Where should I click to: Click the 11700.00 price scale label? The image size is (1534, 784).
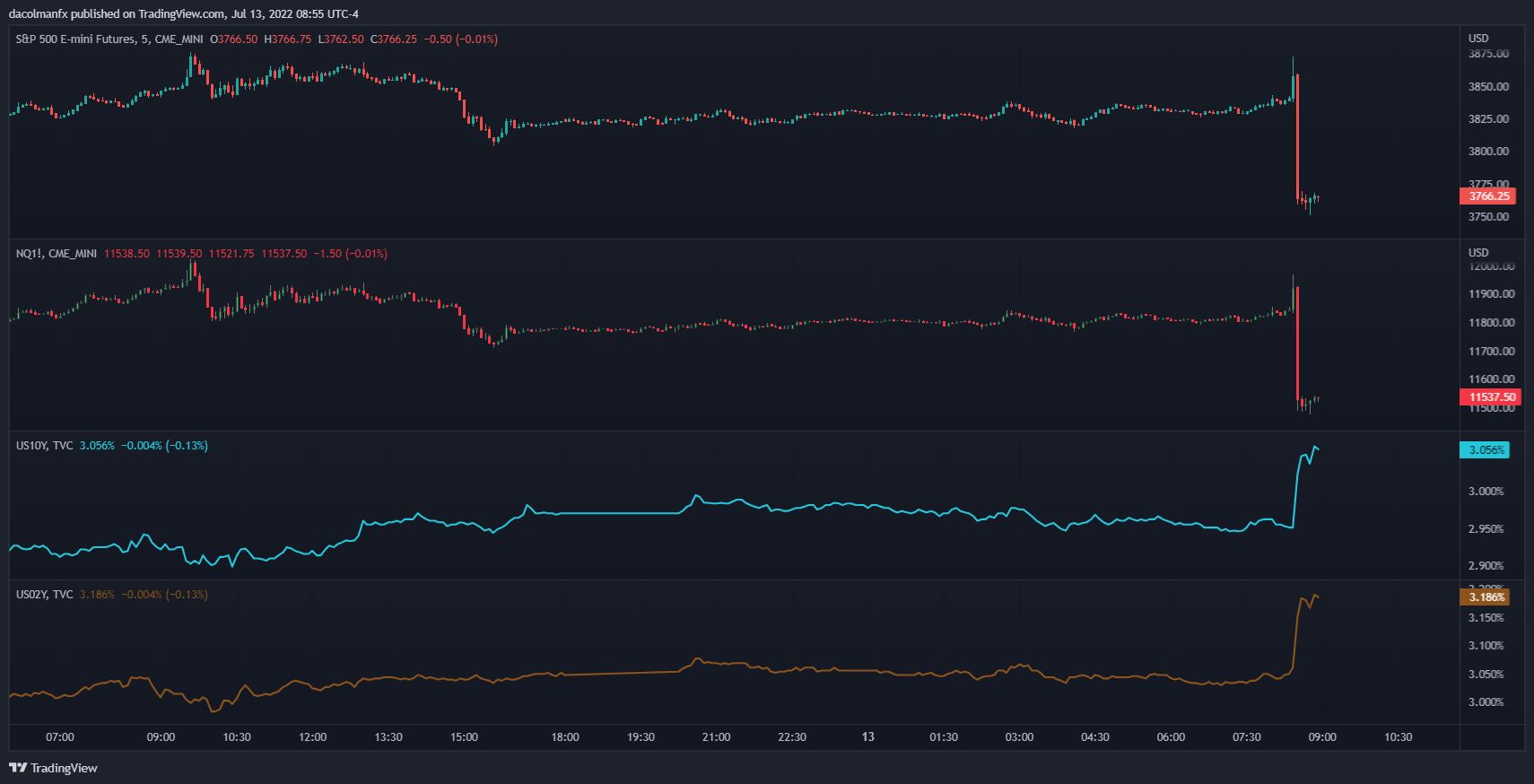coord(1491,352)
